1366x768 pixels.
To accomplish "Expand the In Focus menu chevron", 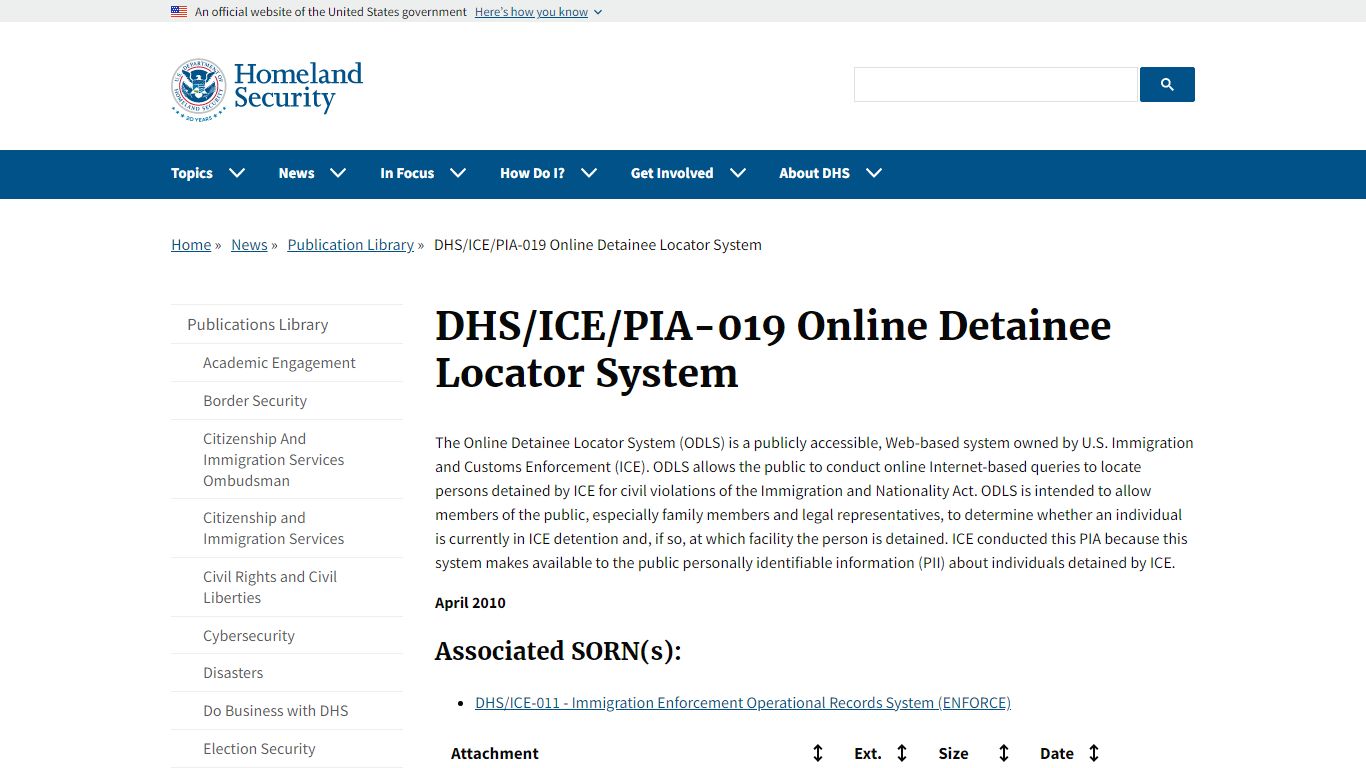I will pyautogui.click(x=458, y=173).
